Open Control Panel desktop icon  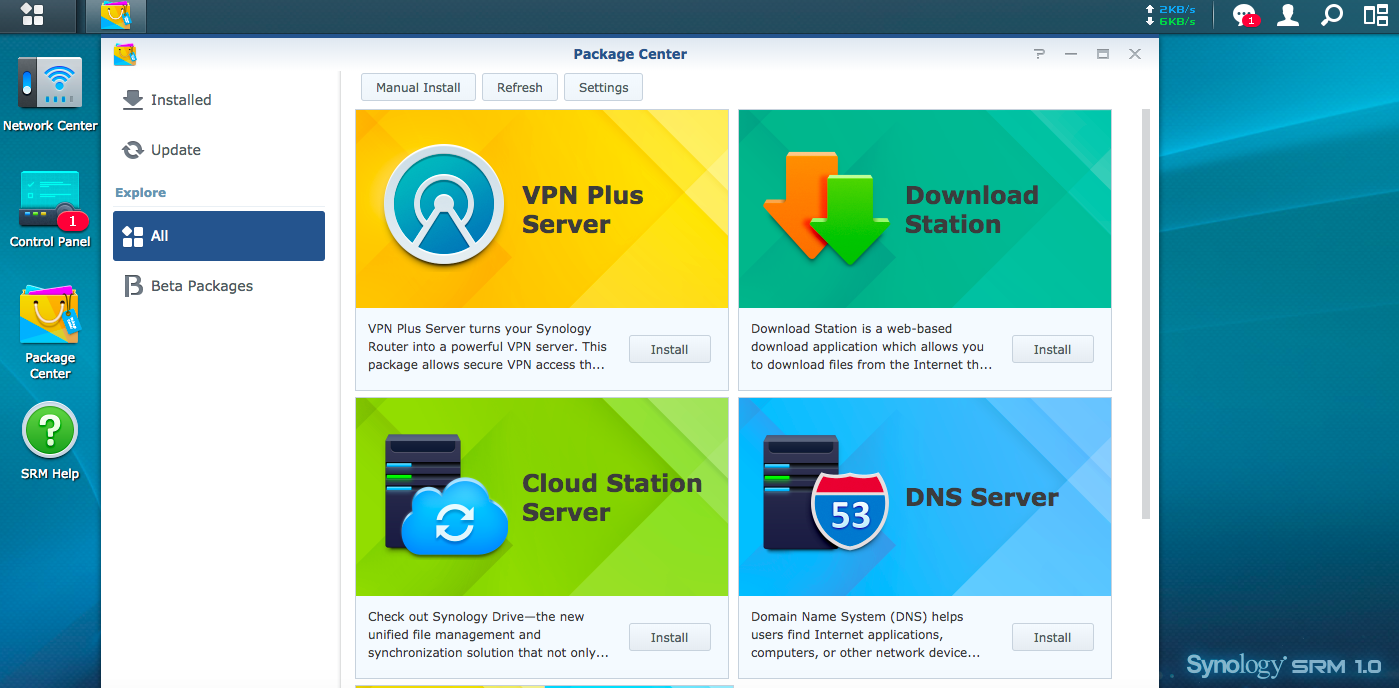click(x=50, y=211)
